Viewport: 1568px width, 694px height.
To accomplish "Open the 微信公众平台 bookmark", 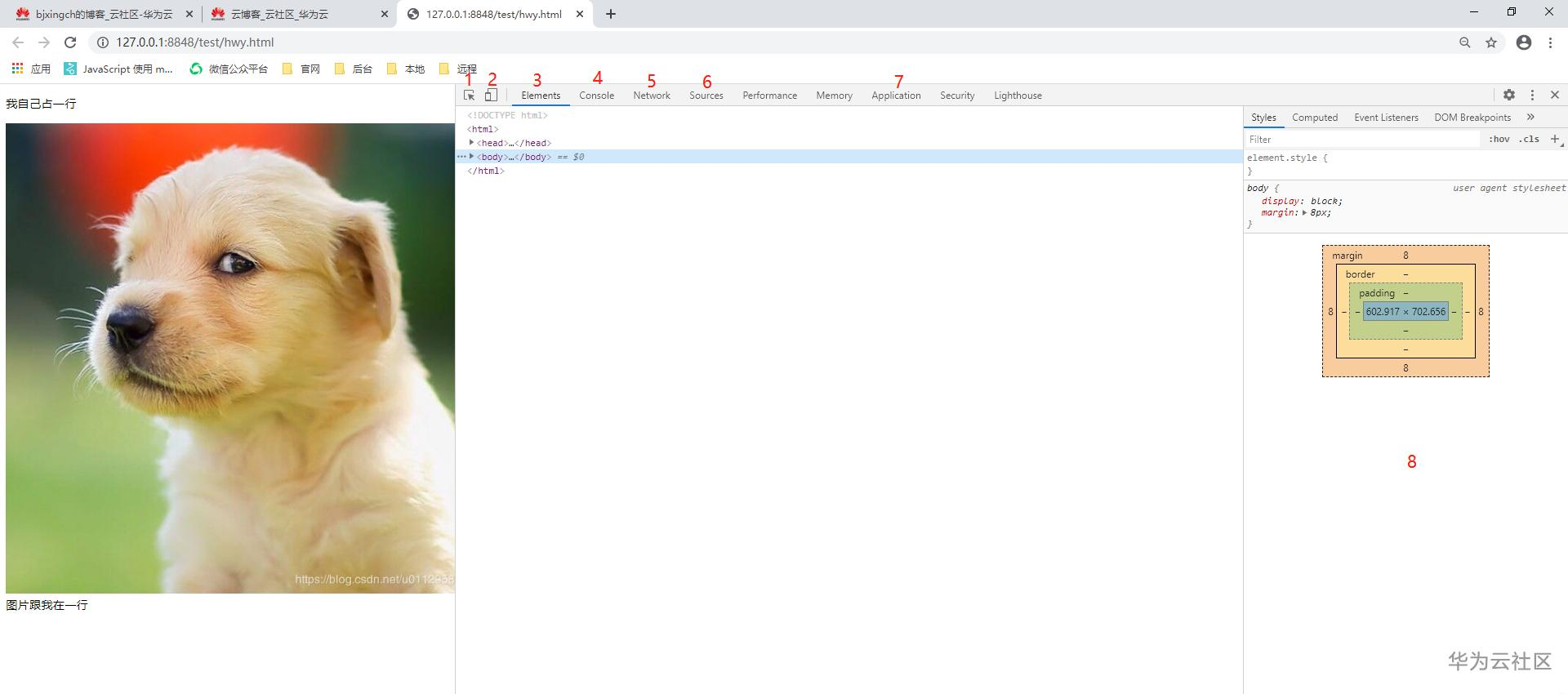I will click(229, 69).
